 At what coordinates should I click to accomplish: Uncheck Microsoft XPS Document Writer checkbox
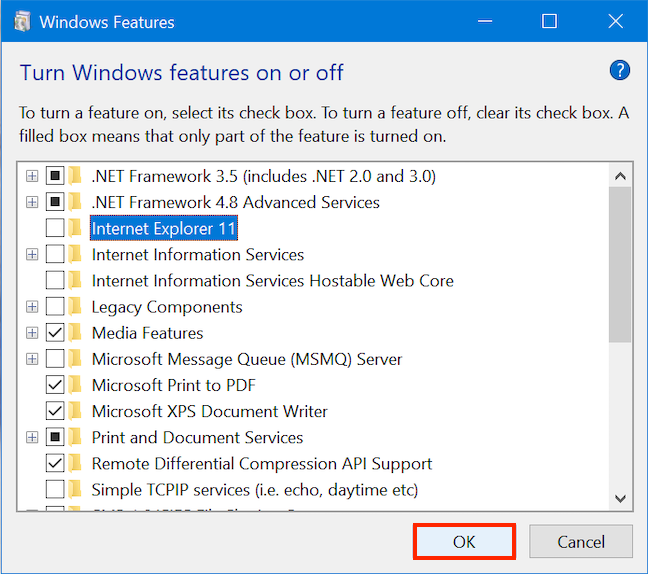55,411
